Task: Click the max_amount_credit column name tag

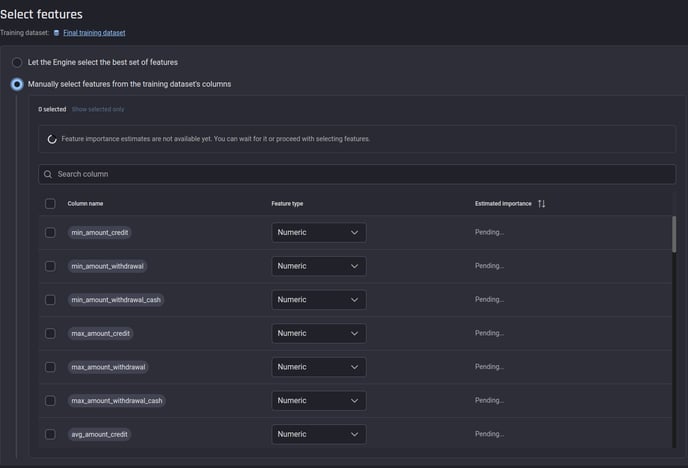Action: pos(100,333)
